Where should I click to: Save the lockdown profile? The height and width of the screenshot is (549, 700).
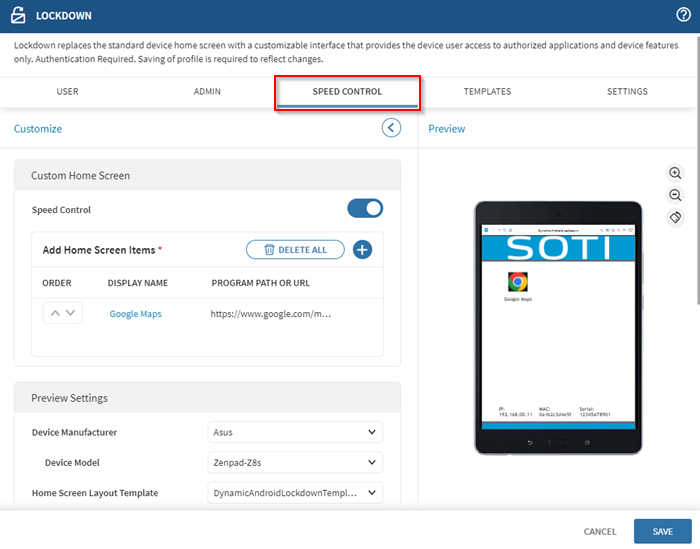pyautogui.click(x=661, y=531)
